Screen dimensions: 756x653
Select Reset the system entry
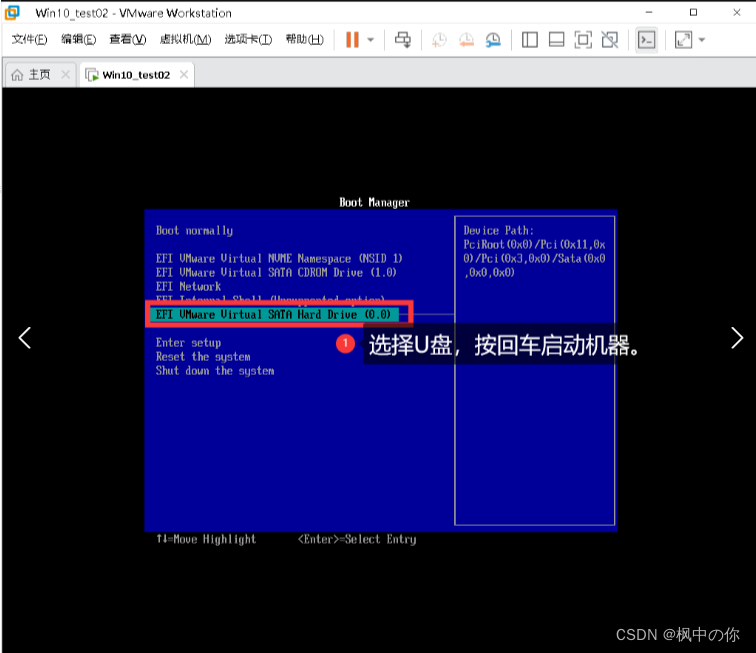pyautogui.click(x=203, y=356)
